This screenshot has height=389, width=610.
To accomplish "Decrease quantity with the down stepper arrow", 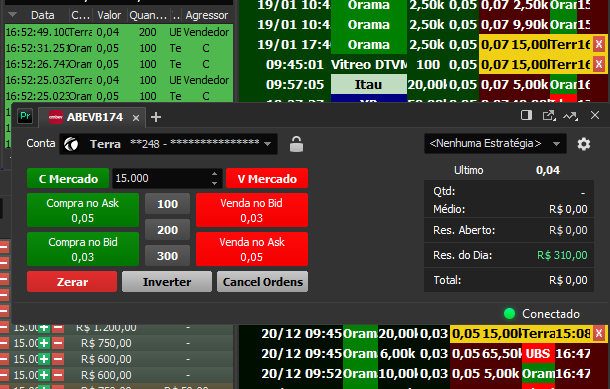I will (215, 183).
